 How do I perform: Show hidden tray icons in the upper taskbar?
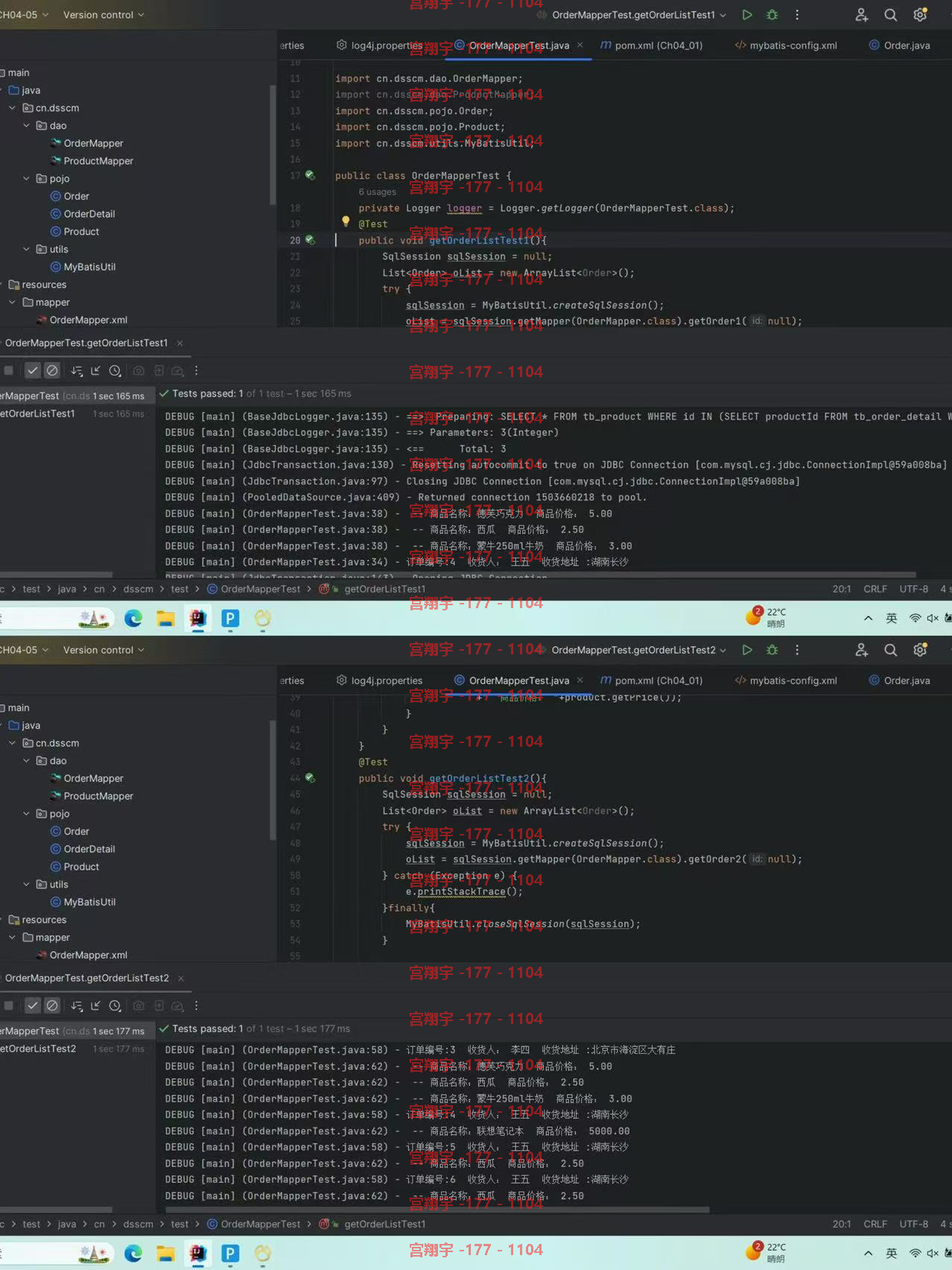pyautogui.click(x=868, y=619)
